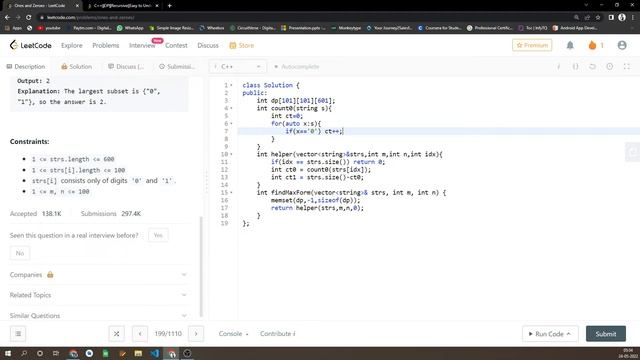Open a new browser tab

[x=169, y=6]
